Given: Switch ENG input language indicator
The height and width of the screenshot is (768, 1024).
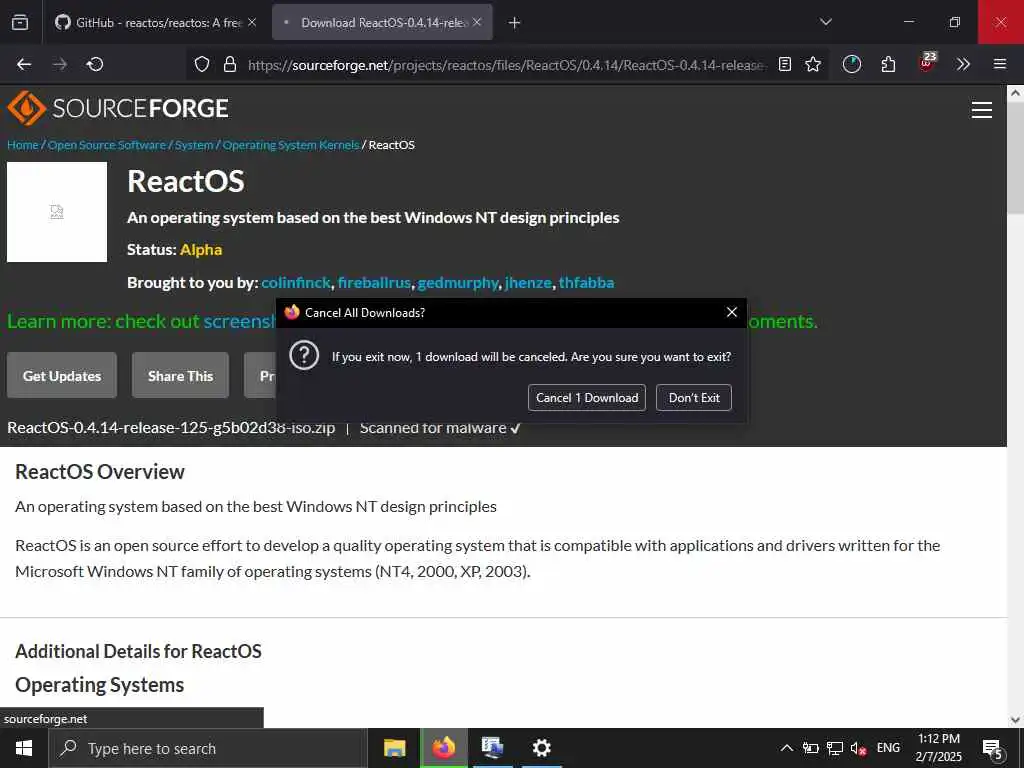Looking at the screenshot, I should point(888,748).
